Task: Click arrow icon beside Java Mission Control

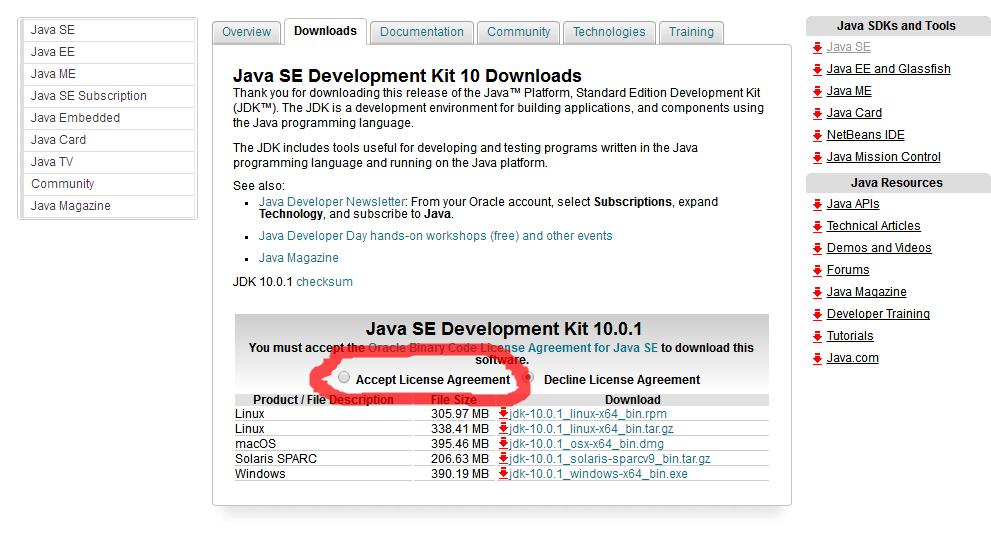Action: tap(817, 157)
